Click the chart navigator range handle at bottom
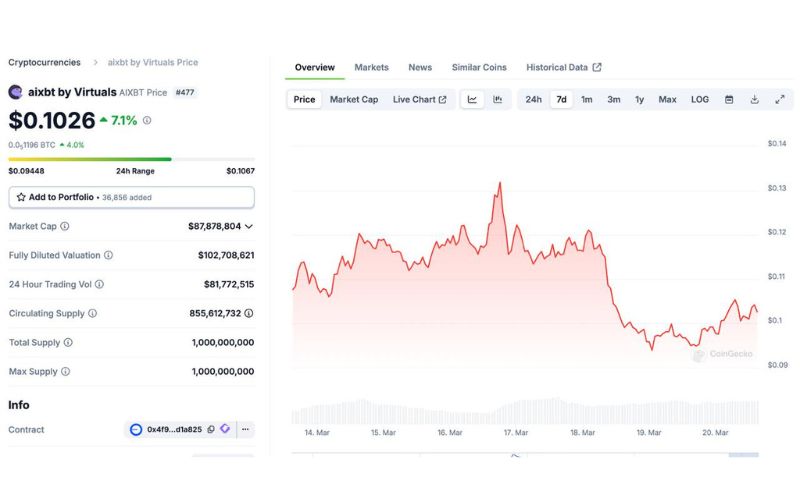This screenshot has height=500, width=800. 743,454
